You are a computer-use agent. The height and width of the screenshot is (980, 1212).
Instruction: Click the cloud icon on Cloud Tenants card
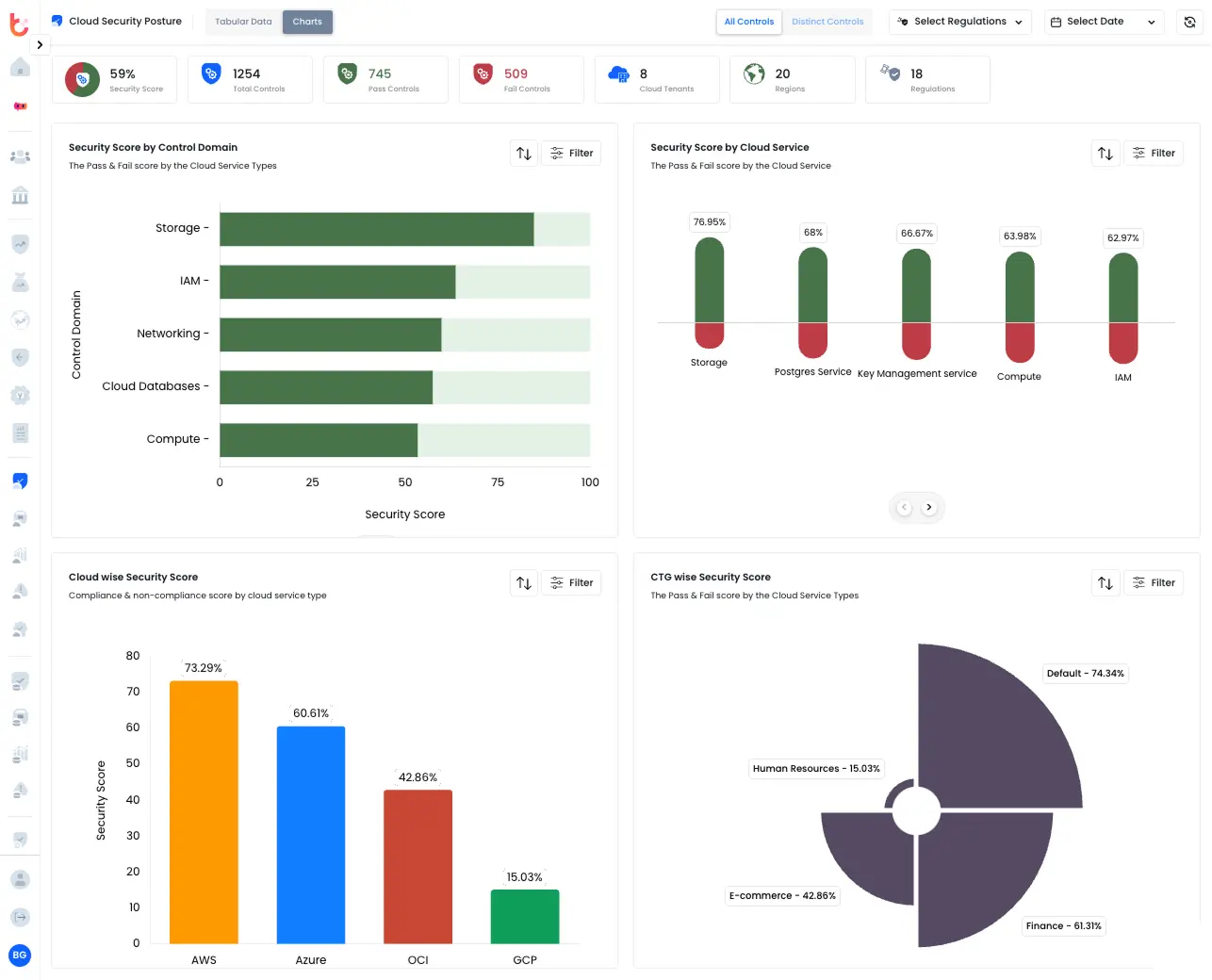coord(618,73)
